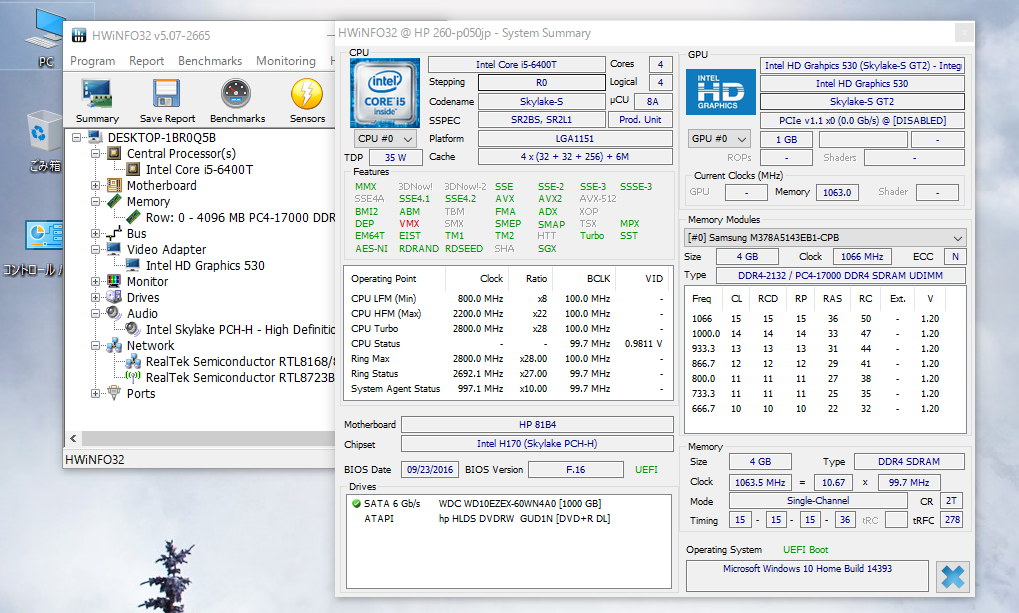Expand the Bus node
1019x613 pixels.
pyautogui.click(x=96, y=233)
